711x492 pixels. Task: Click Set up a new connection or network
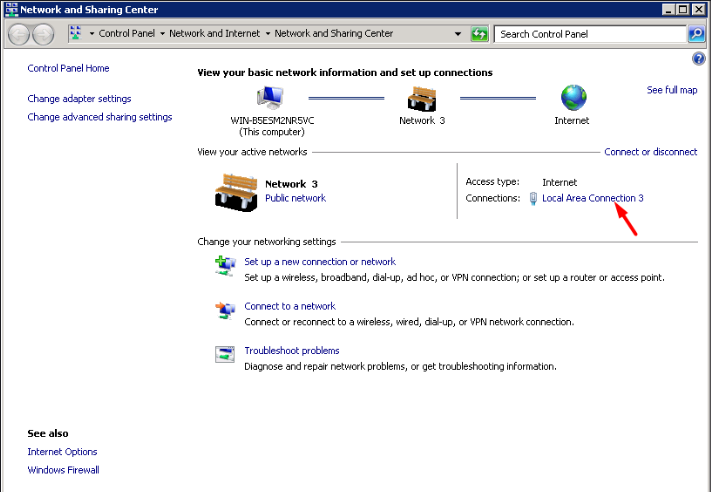[x=320, y=262]
